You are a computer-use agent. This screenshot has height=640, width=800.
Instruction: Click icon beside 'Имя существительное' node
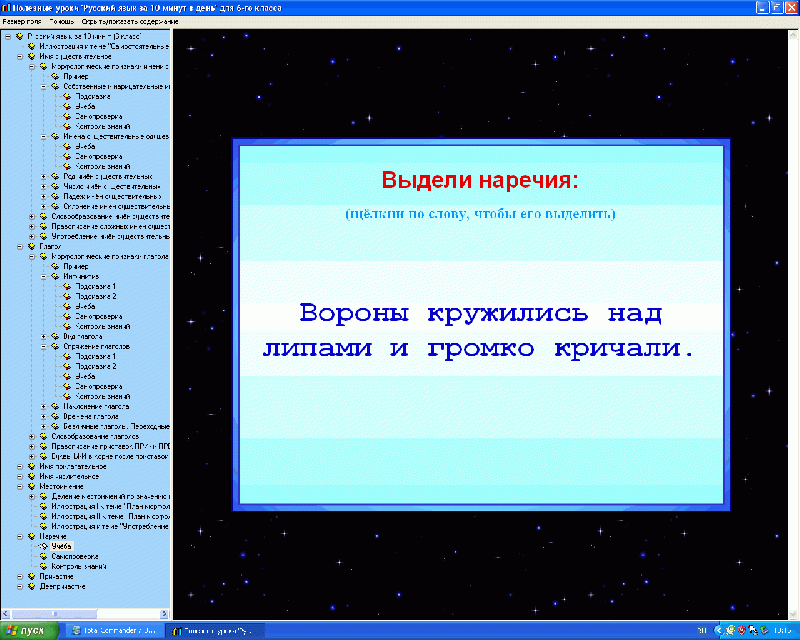(31, 56)
